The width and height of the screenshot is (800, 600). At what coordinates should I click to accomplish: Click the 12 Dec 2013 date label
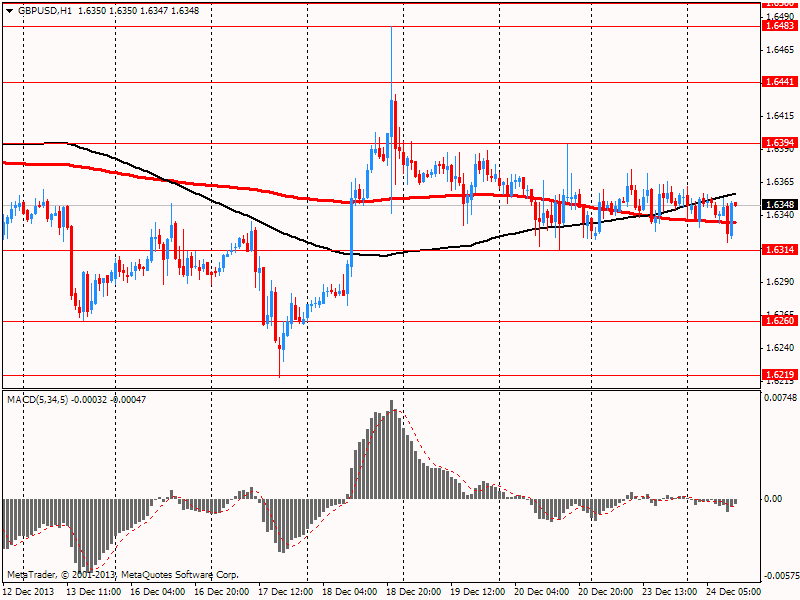[x=30, y=592]
